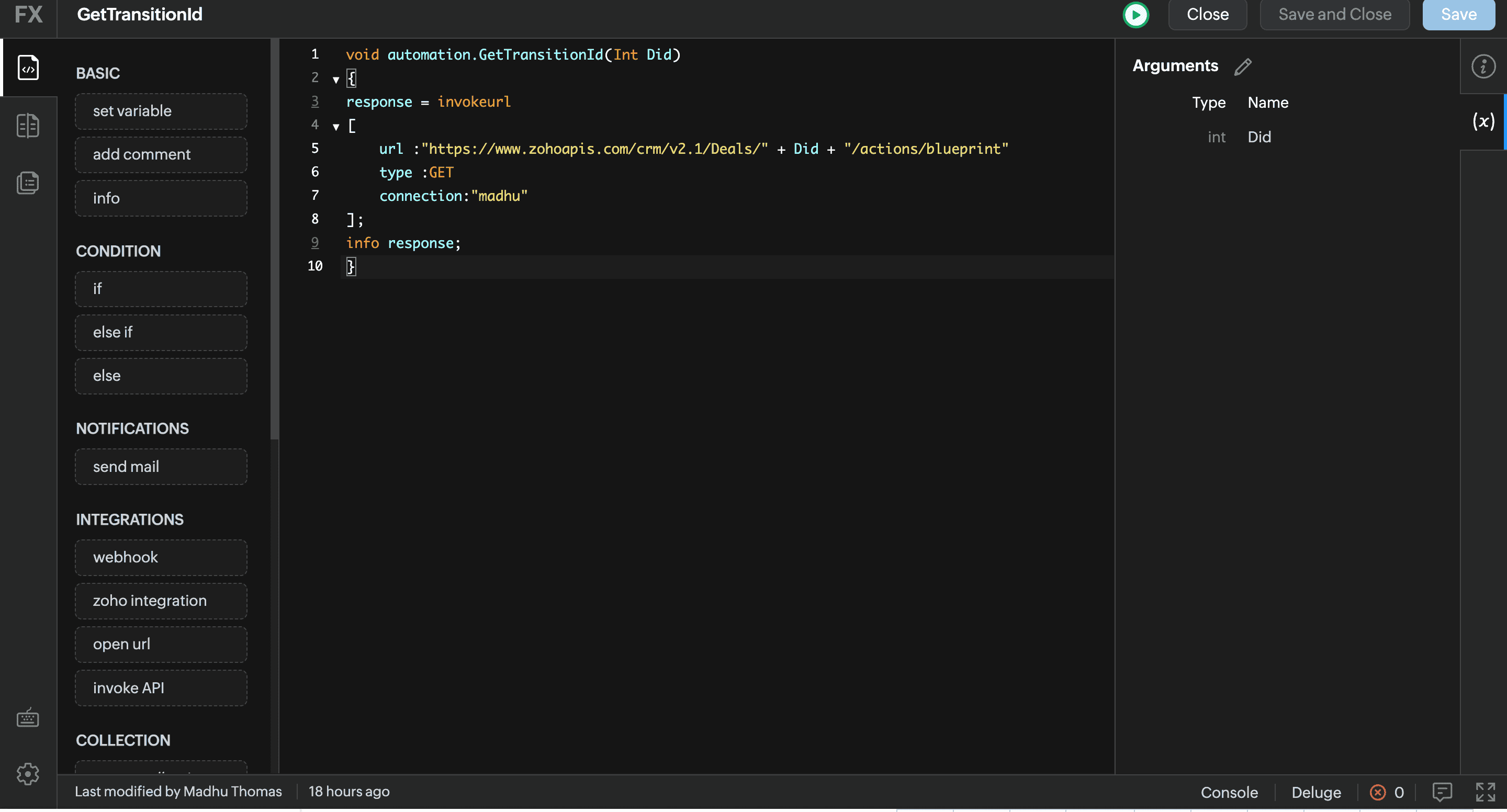
Task: Click the Save and Close button
Action: click(x=1334, y=15)
